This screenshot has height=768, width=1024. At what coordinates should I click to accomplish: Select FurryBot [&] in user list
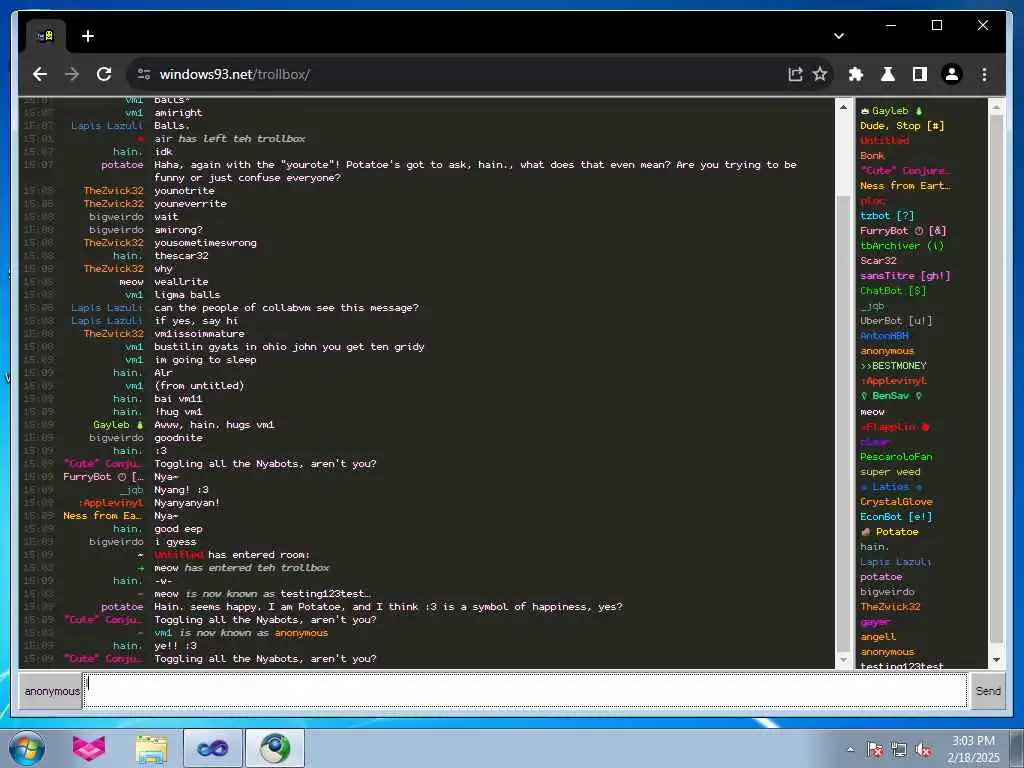point(903,231)
